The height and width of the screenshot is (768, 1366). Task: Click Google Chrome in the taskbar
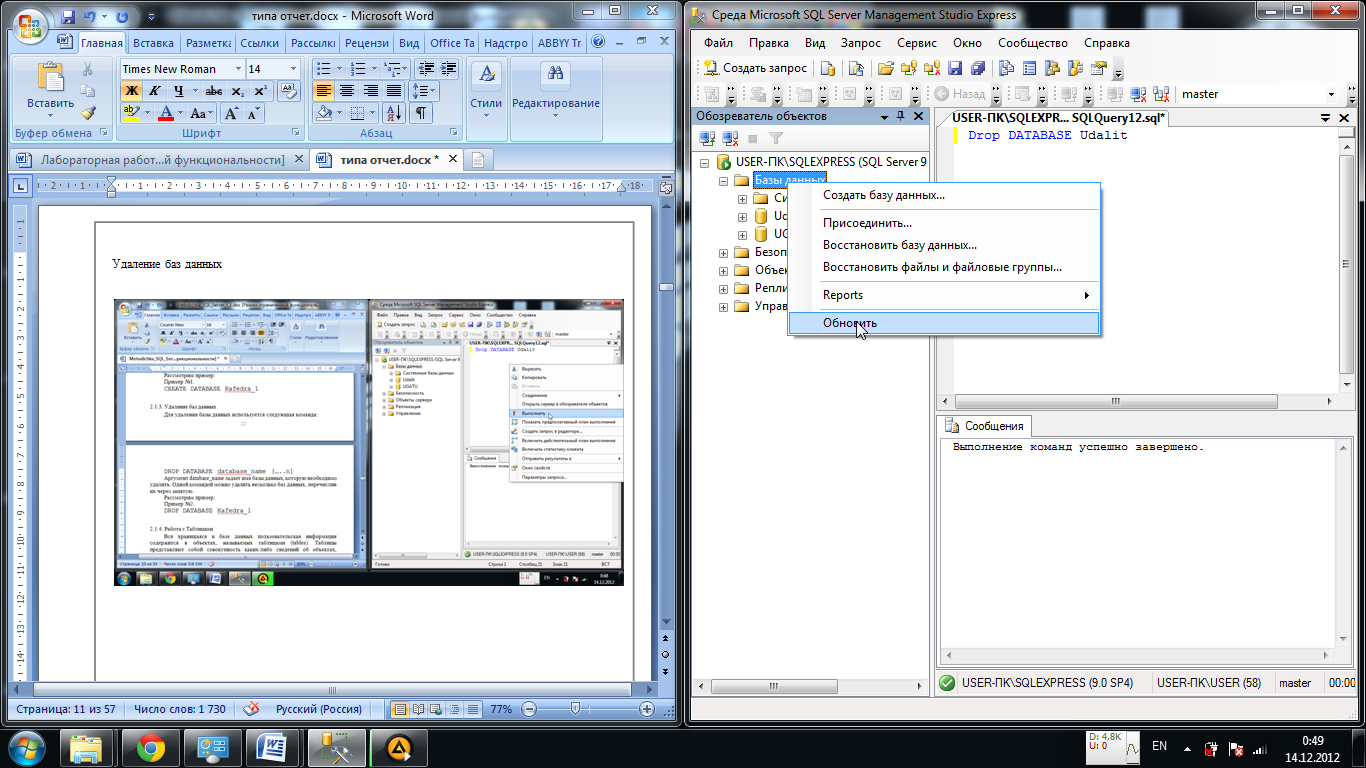click(151, 748)
